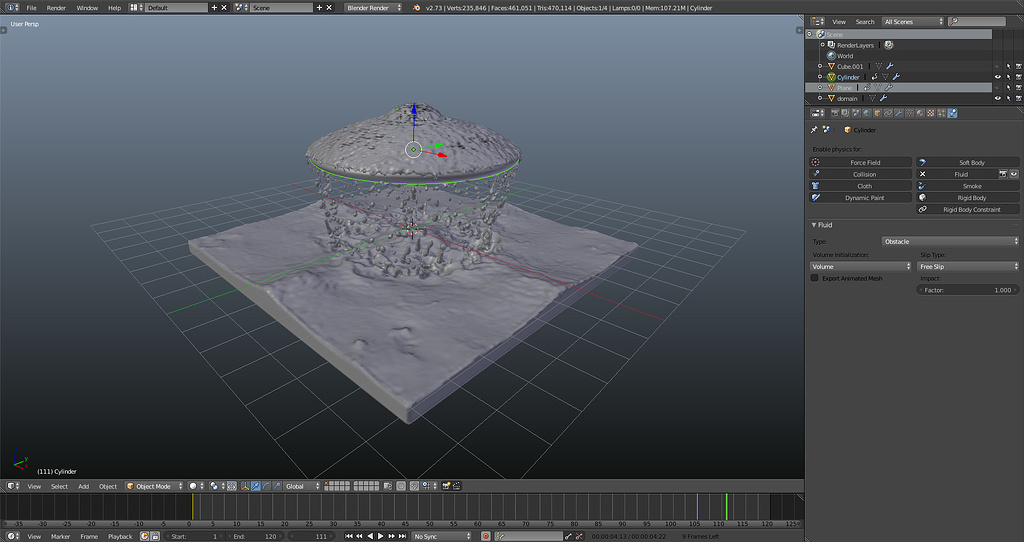Open the Render menu

[56, 8]
